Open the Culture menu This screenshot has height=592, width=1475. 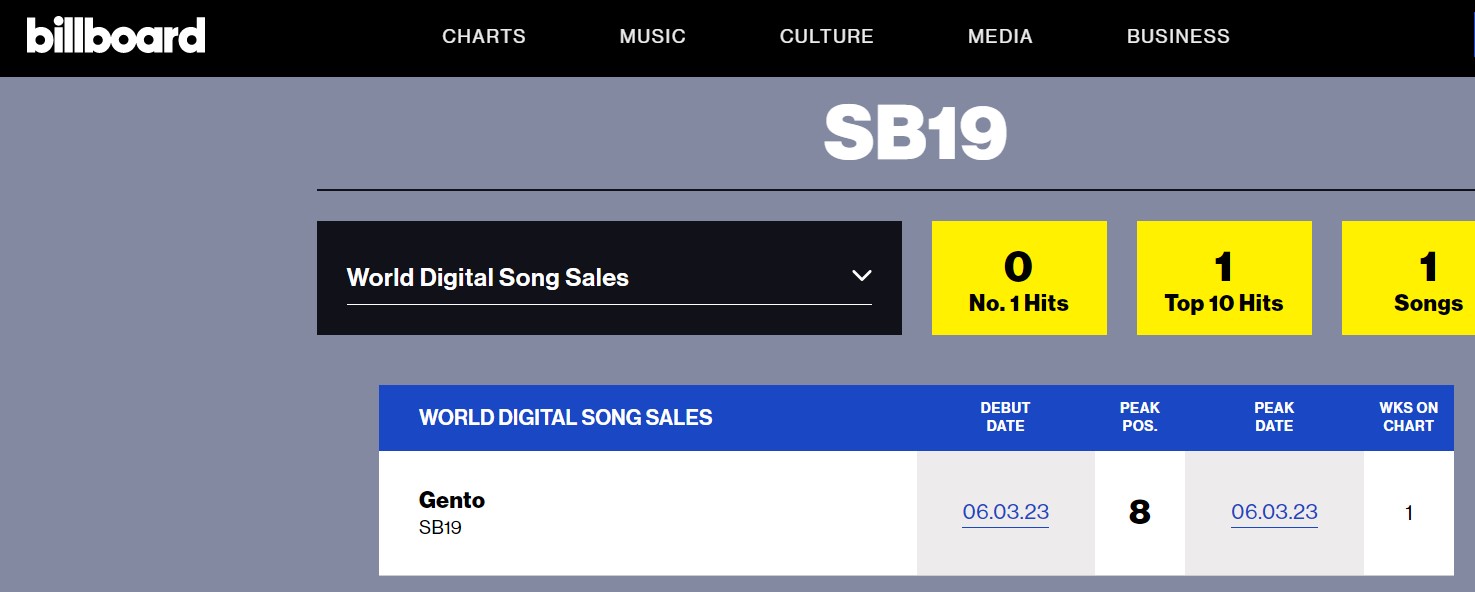827,37
